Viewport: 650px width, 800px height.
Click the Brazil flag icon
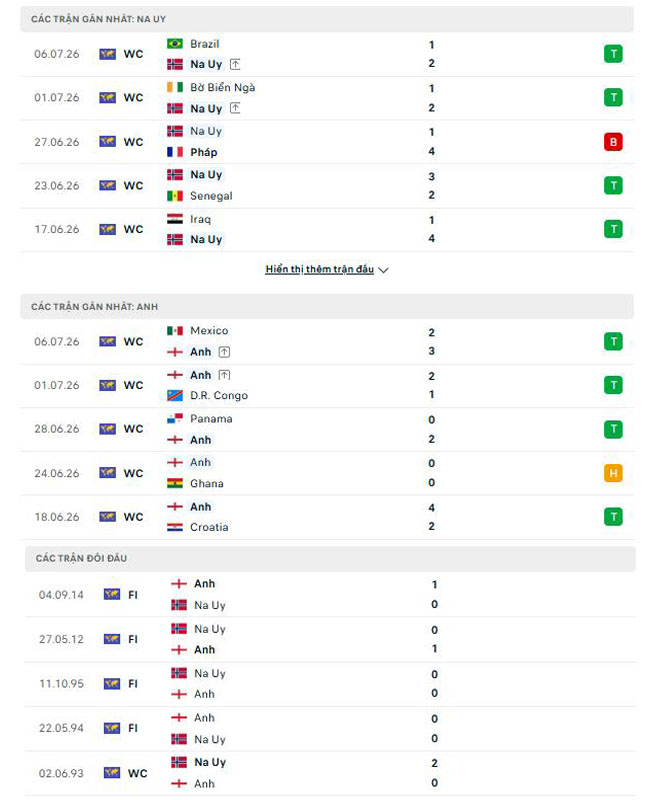point(174,44)
